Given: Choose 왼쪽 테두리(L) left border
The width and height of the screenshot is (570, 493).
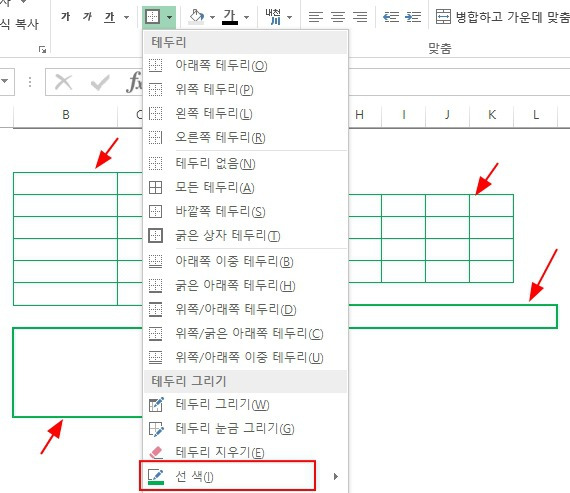Looking at the screenshot, I should (245, 113).
